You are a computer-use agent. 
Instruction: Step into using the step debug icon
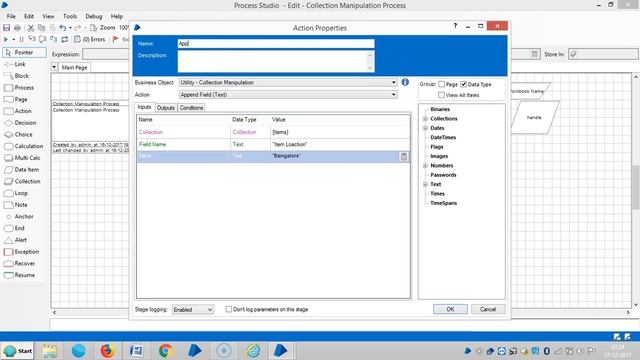point(31,39)
